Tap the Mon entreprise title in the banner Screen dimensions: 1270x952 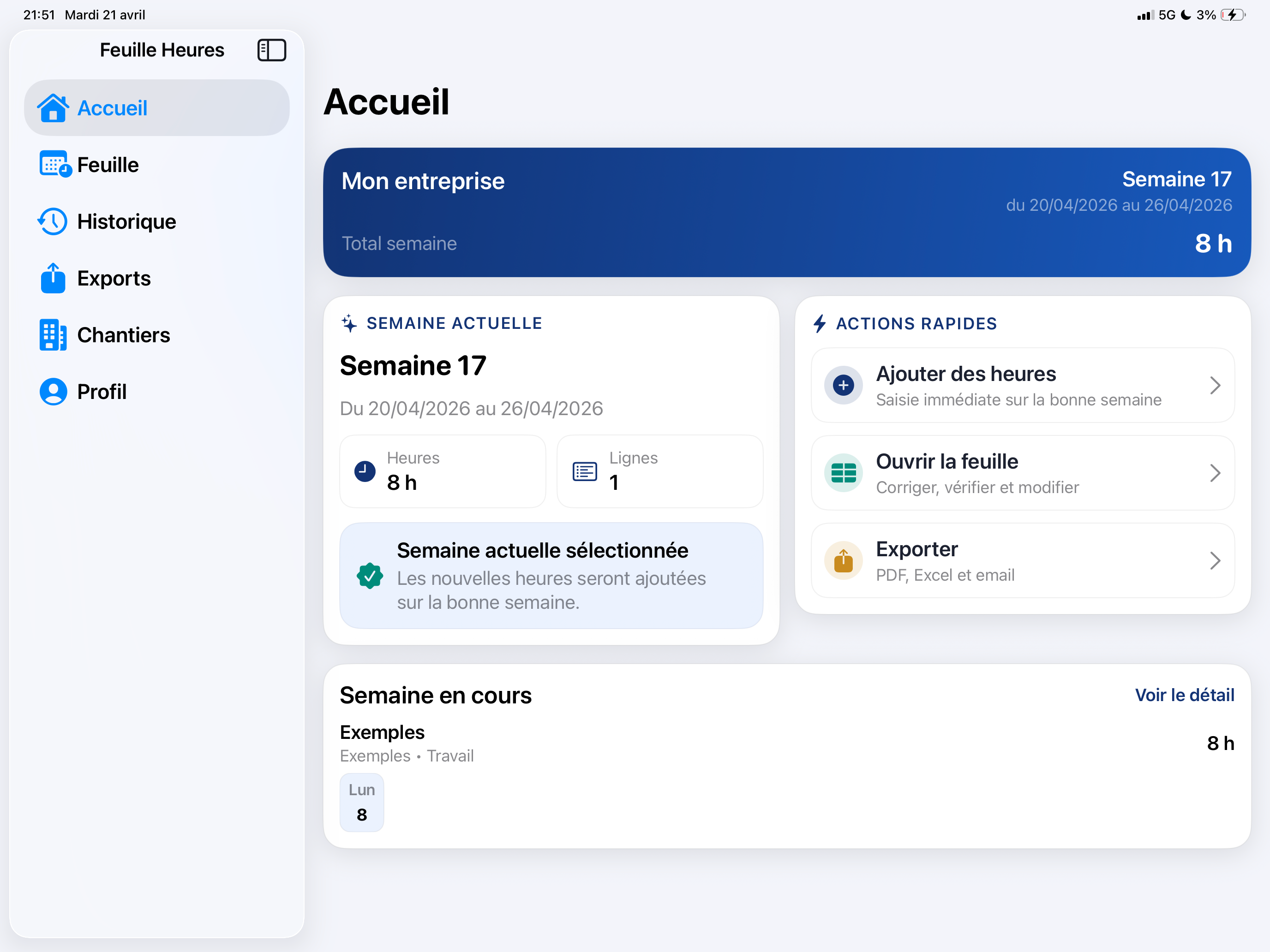(x=423, y=181)
